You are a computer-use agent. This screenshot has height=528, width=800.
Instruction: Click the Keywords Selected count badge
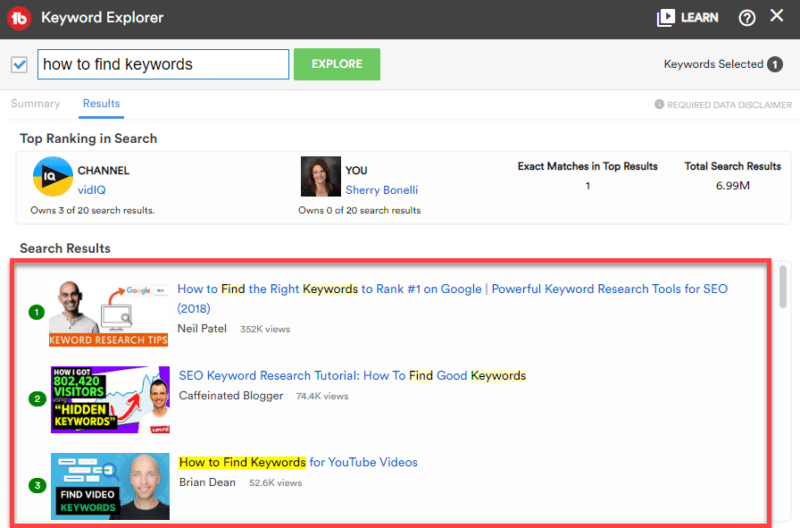774,65
